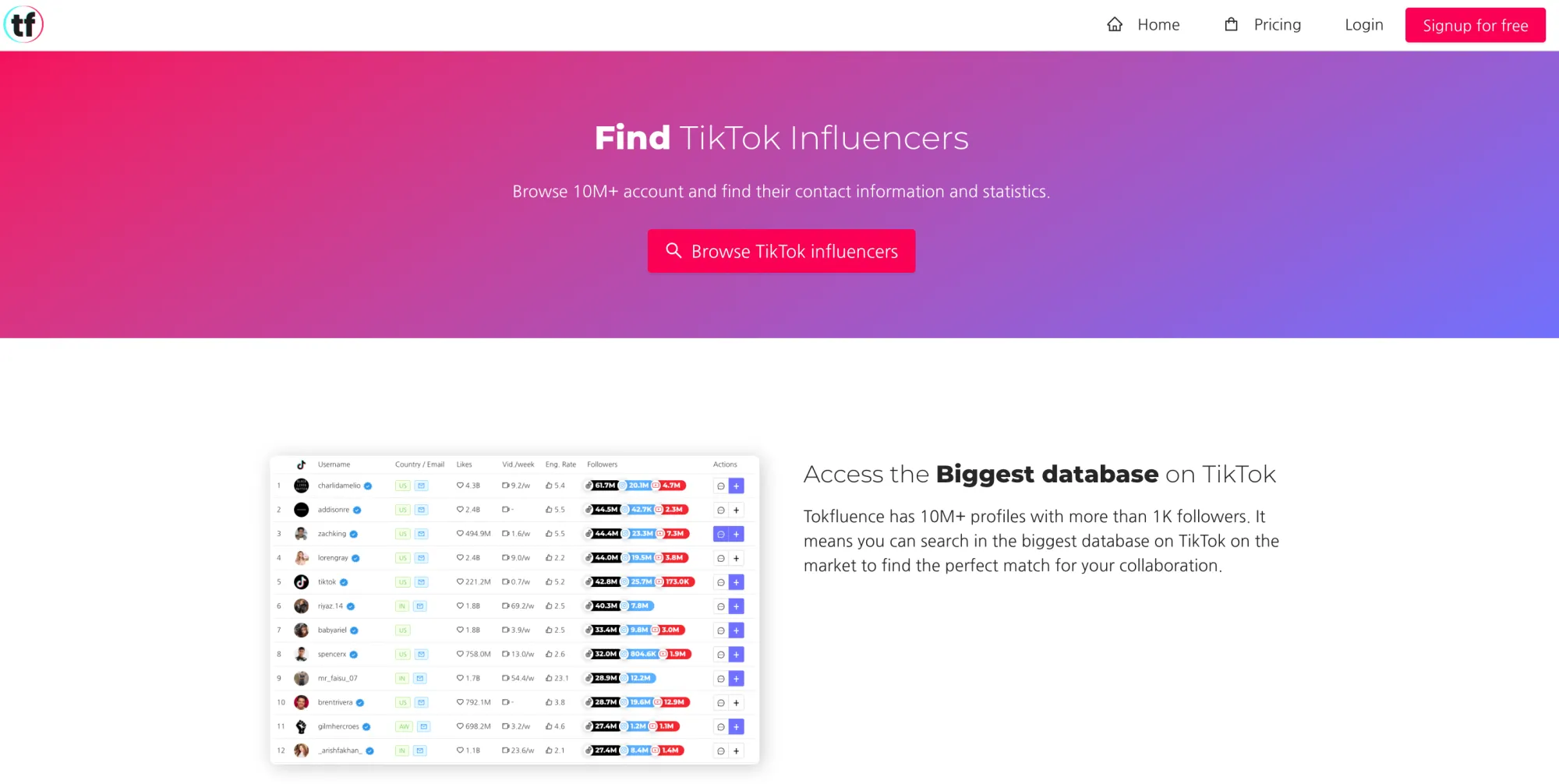1559x784 pixels.
Task: Click the message icon for brentrivera
Action: point(721,703)
